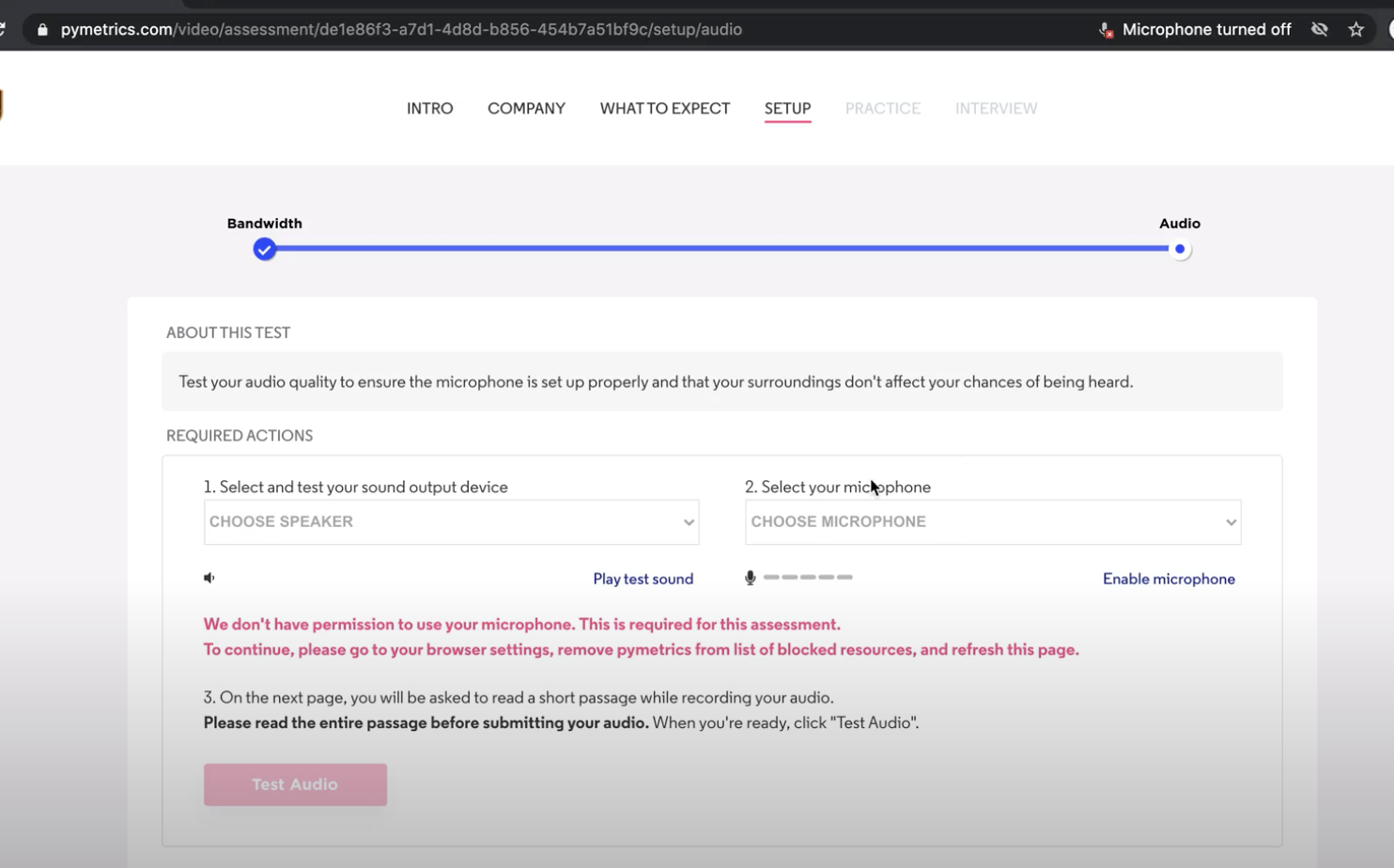Click the 'REQUIRED ACTIONS' heading

pyautogui.click(x=240, y=436)
